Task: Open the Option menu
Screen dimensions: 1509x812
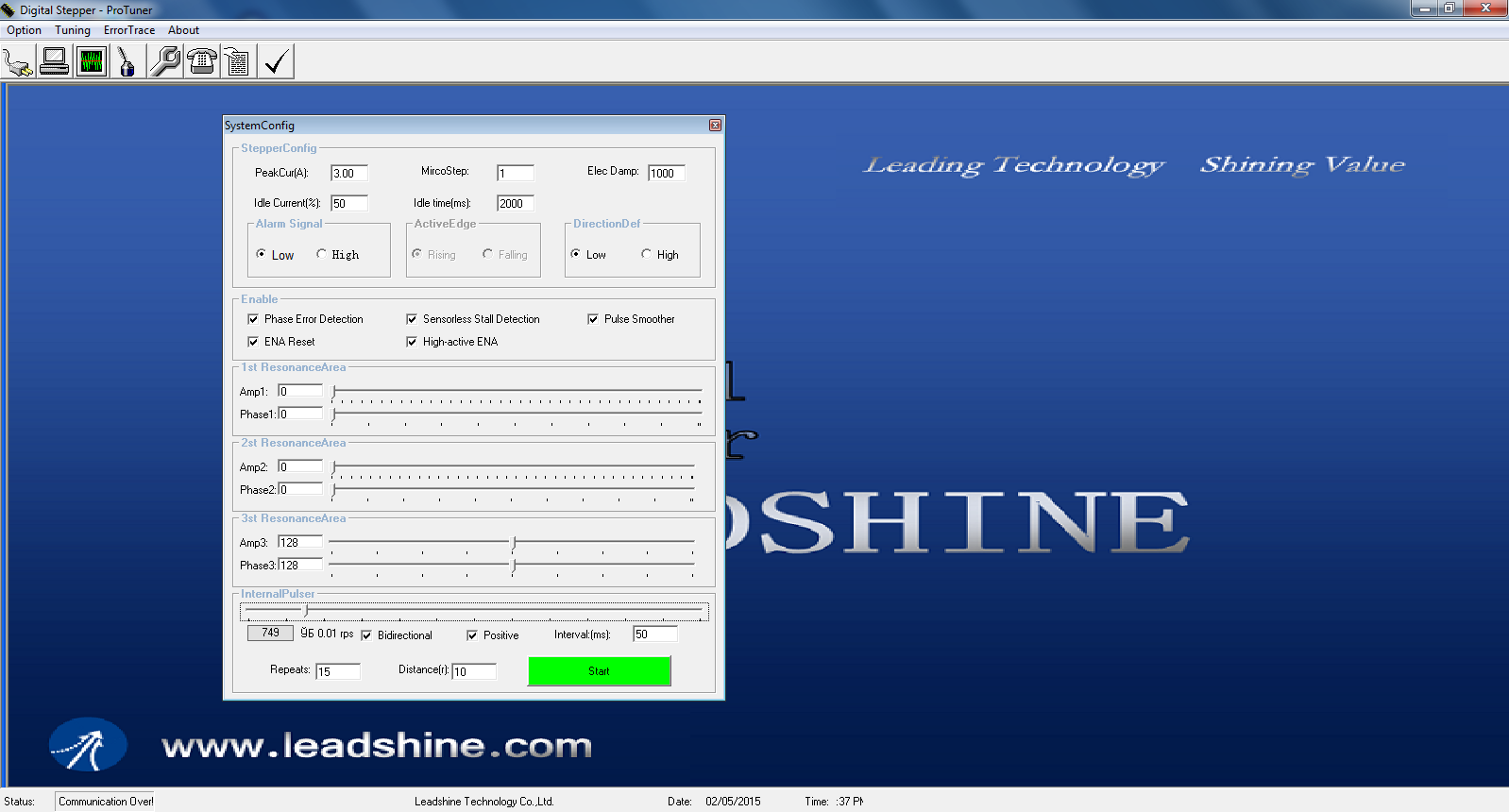Action: coord(24,30)
